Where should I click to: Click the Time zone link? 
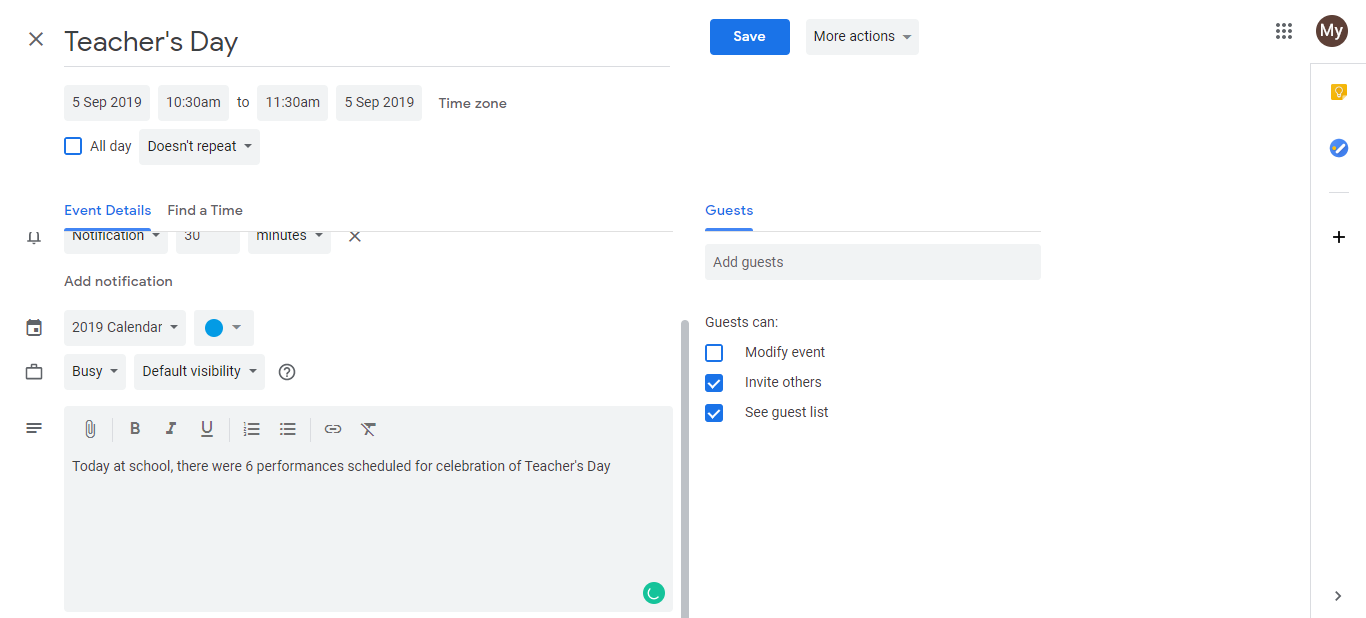pyautogui.click(x=473, y=103)
